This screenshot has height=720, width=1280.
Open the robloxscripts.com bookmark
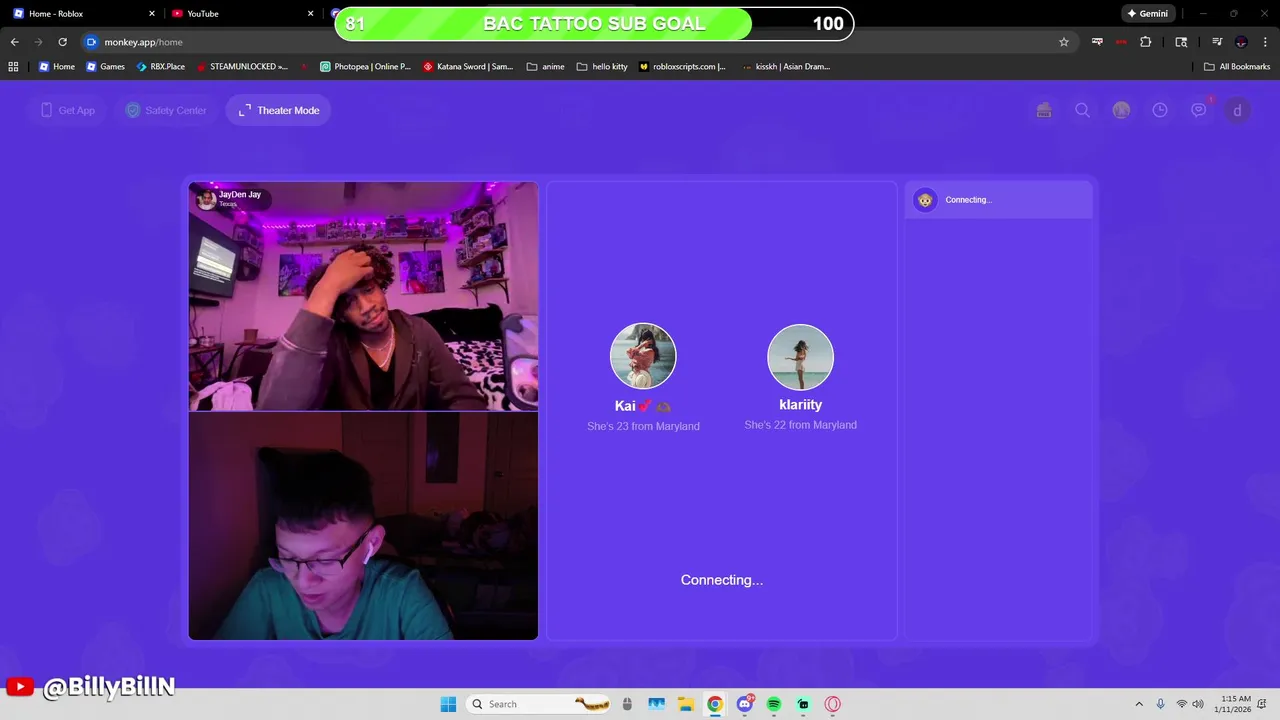pos(681,66)
